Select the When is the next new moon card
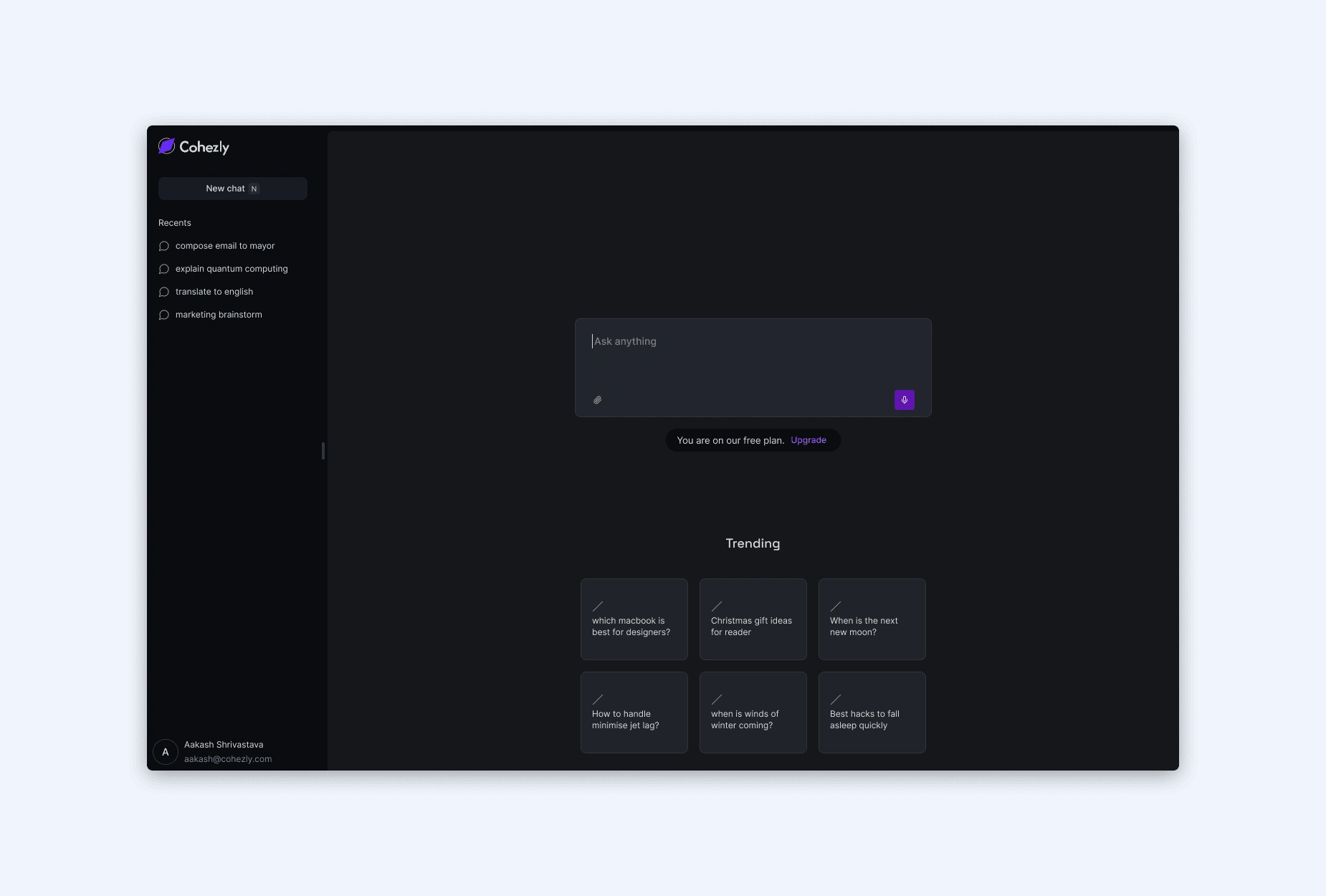This screenshot has width=1326, height=896. [x=872, y=619]
